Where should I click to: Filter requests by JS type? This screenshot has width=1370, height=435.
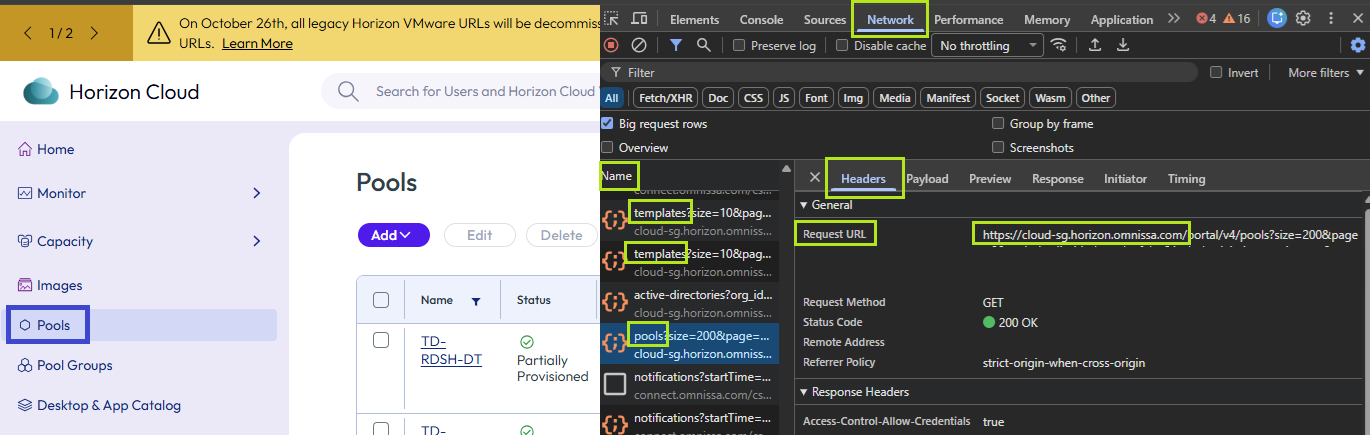784,98
